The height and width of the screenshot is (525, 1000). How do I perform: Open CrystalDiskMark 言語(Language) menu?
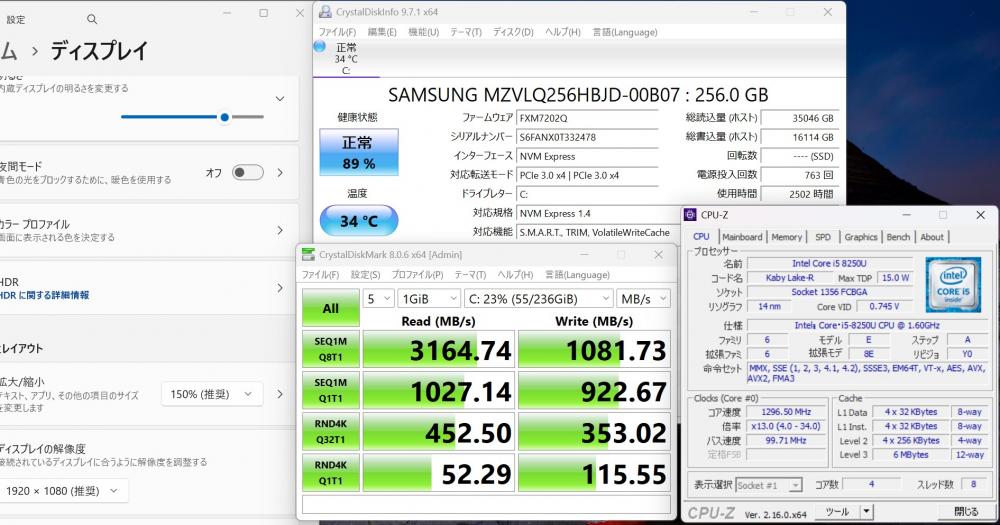pyautogui.click(x=577, y=274)
